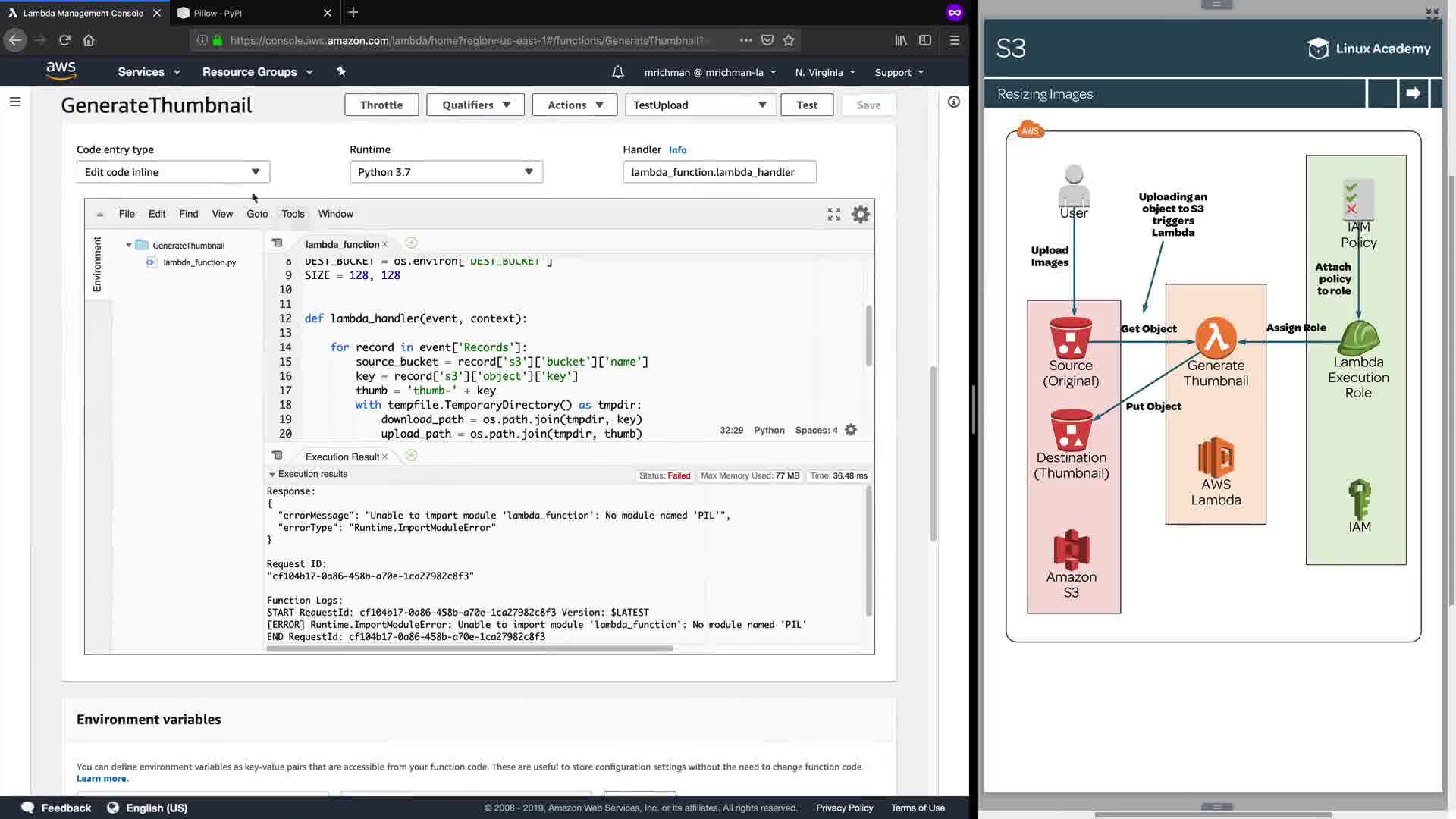The height and width of the screenshot is (819, 1456).
Task: Collapse the GenerateThumbnail folder tree
Action: coord(129,245)
